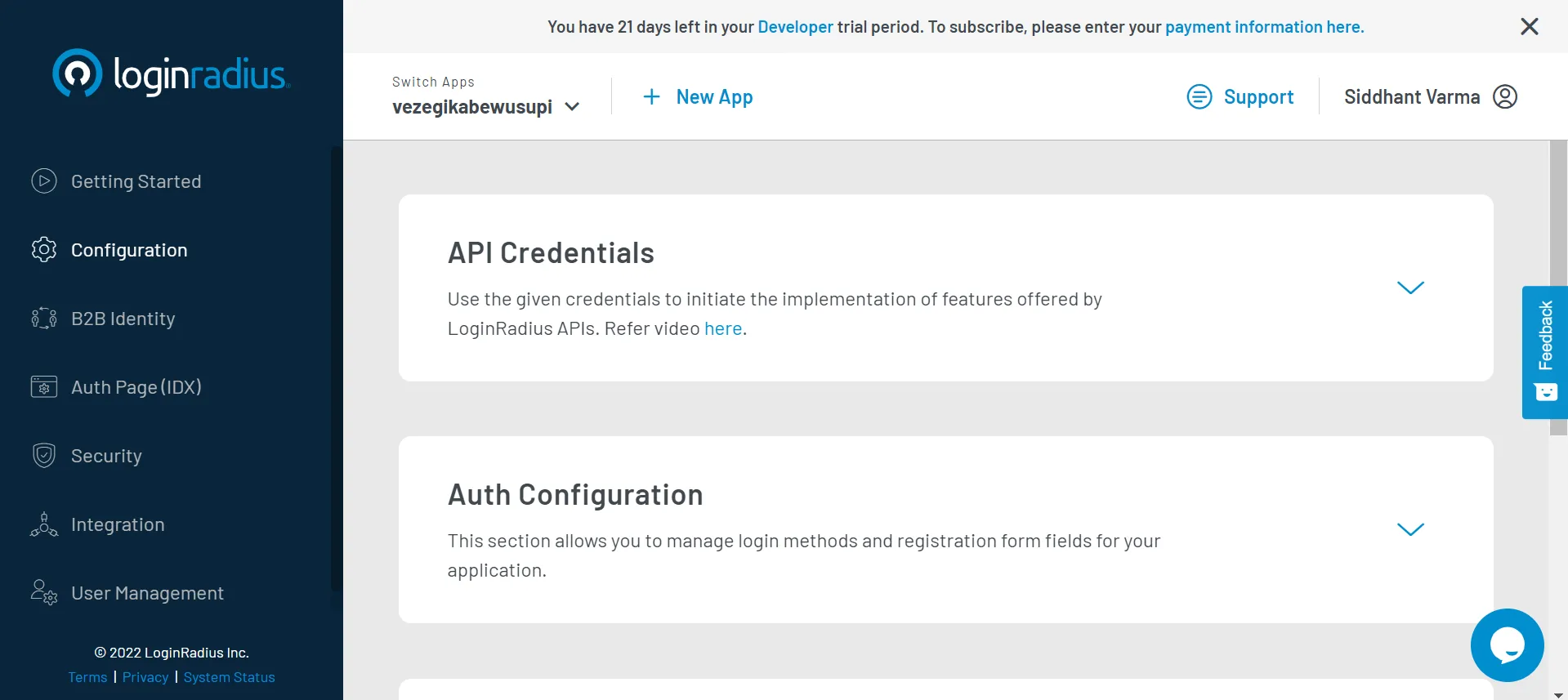Screen dimensions: 1568x700
Task: Click the plus icon beside New App
Action: (651, 97)
